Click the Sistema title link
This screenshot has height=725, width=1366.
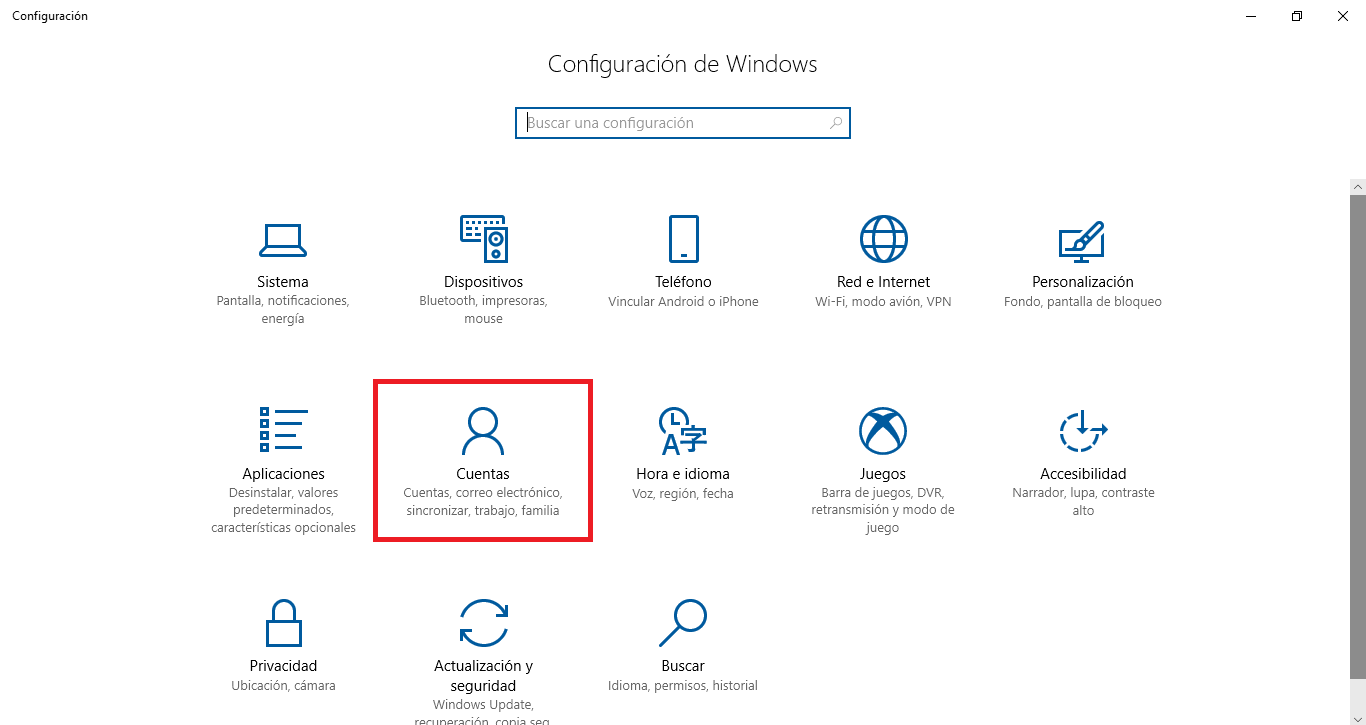click(283, 282)
